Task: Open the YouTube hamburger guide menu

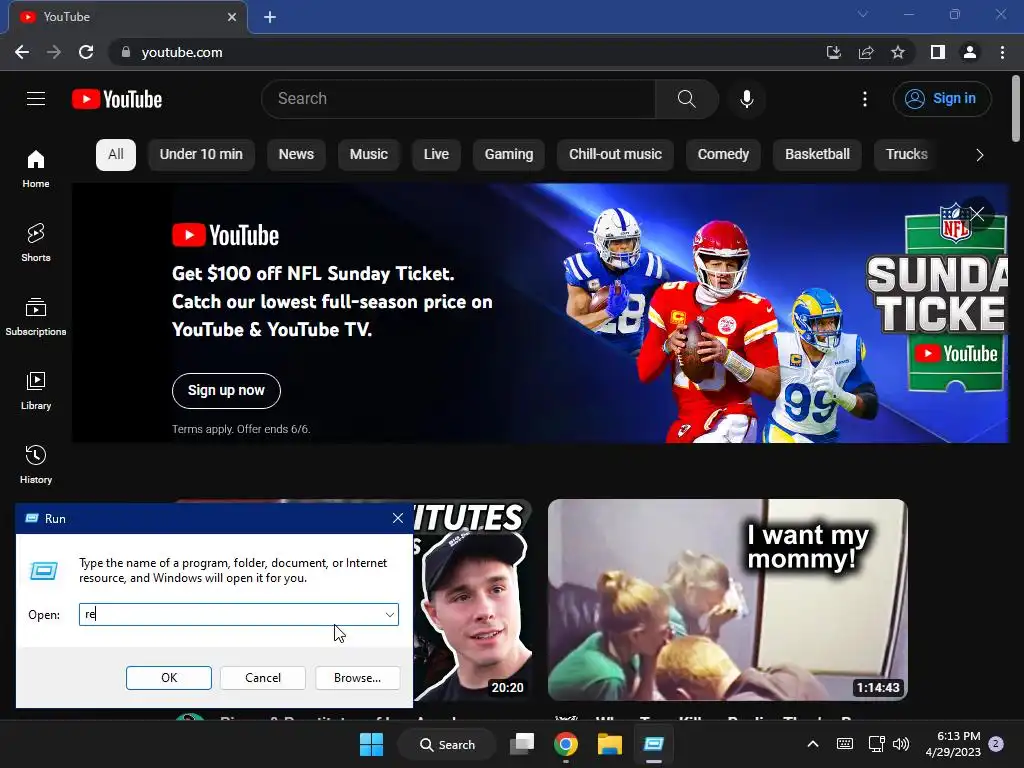Action: coord(36,99)
